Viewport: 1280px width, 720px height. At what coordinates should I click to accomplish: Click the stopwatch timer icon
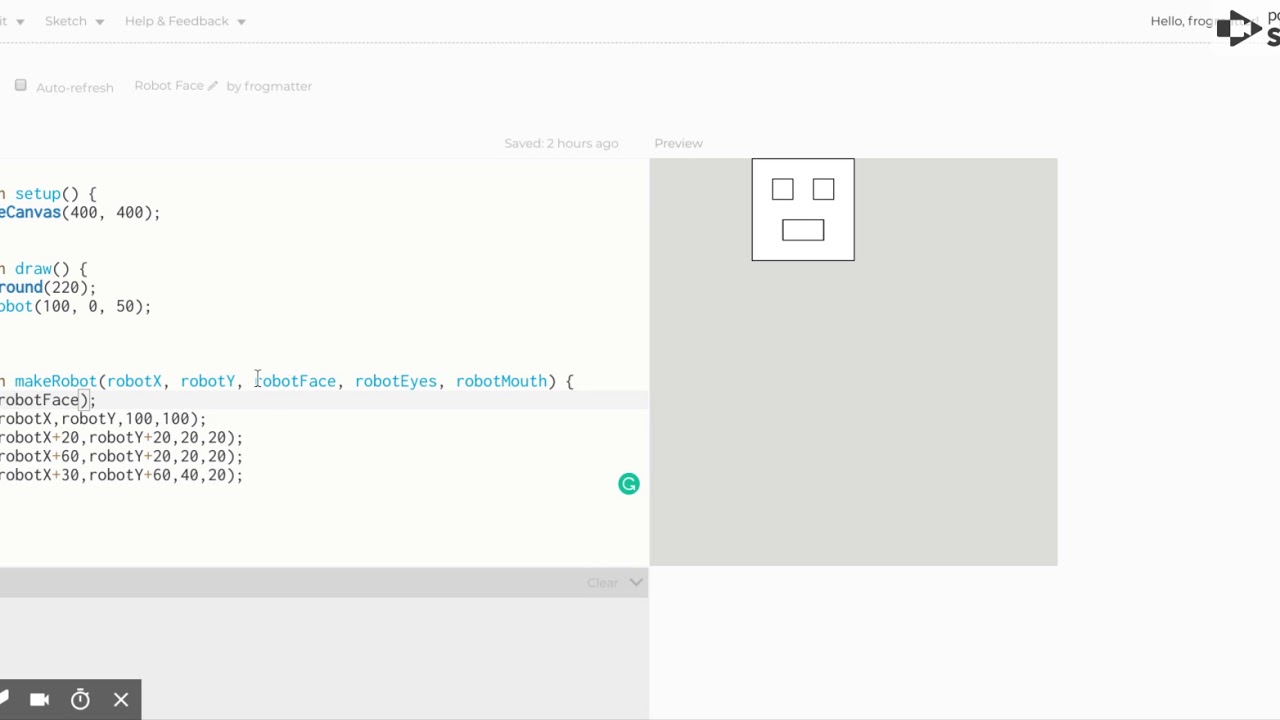(x=80, y=700)
